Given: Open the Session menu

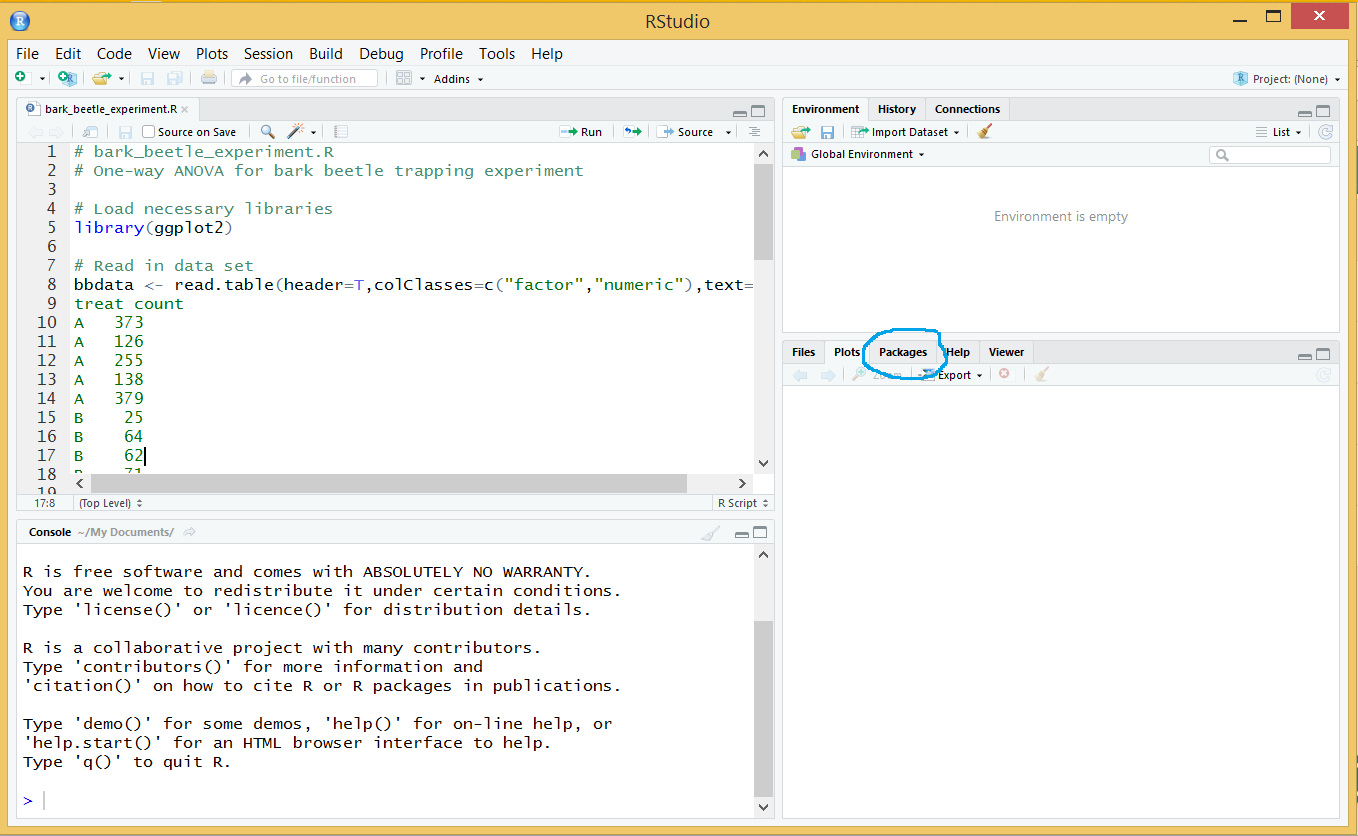Looking at the screenshot, I should 269,54.
